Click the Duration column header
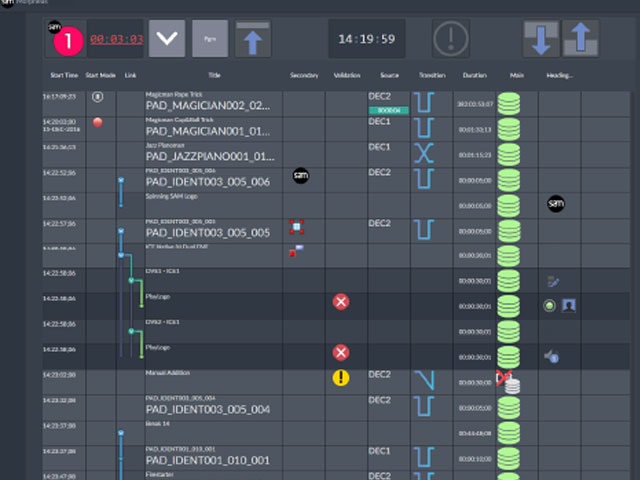640x480 pixels. (x=475, y=75)
